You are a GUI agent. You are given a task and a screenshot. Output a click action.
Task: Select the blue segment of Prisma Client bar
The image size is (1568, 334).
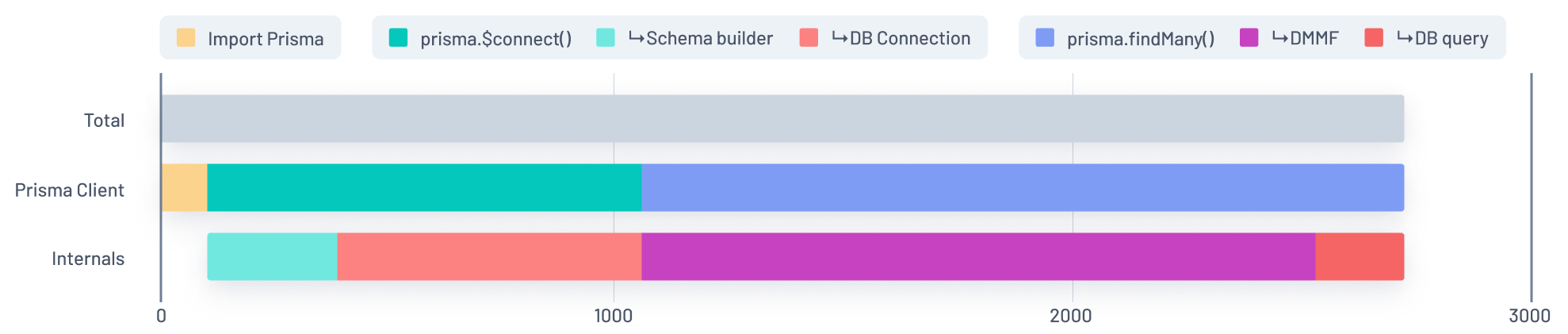click(1023, 188)
